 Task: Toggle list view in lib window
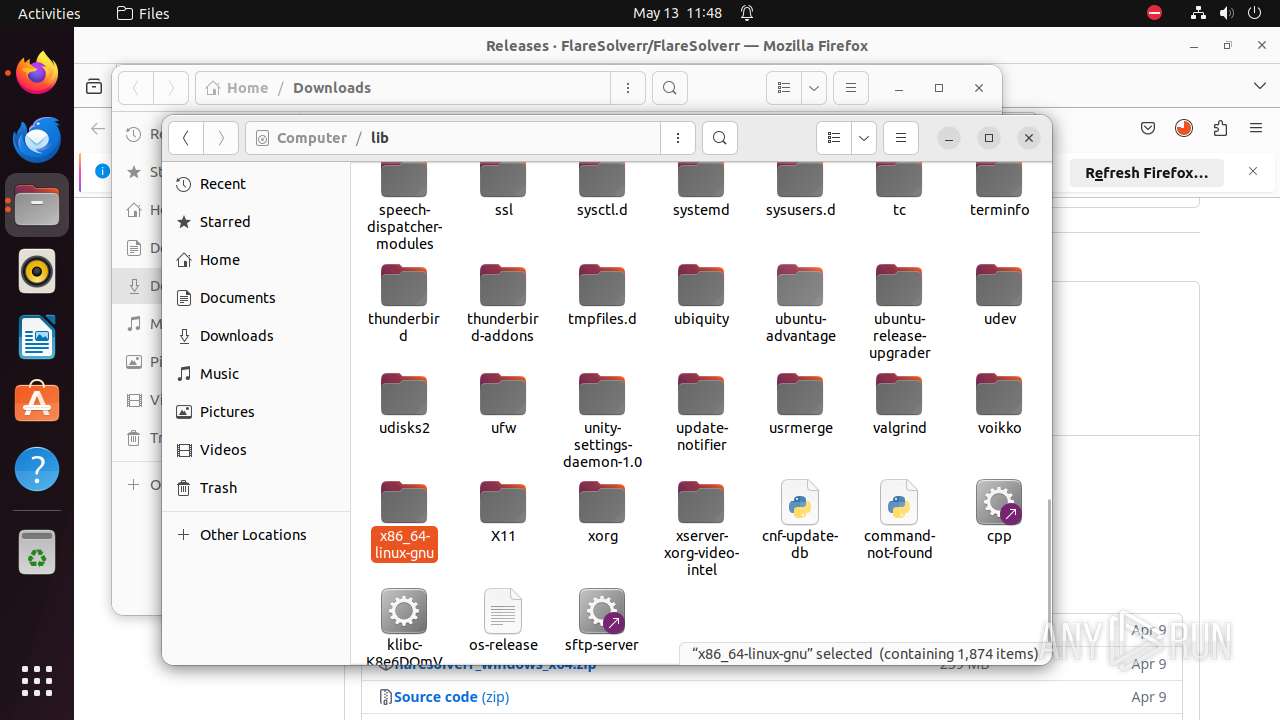834,138
